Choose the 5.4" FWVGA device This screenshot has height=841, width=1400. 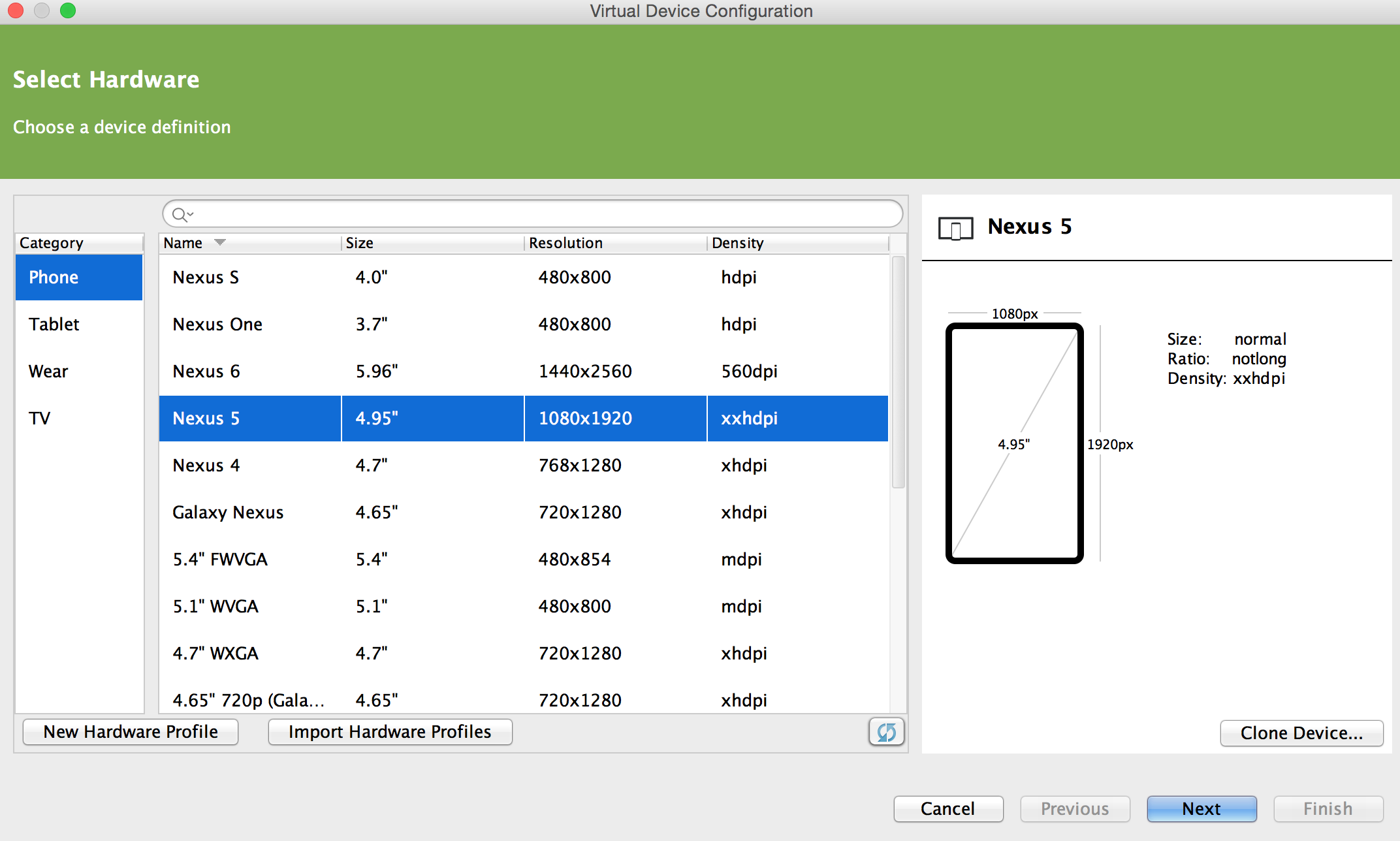pos(524,560)
